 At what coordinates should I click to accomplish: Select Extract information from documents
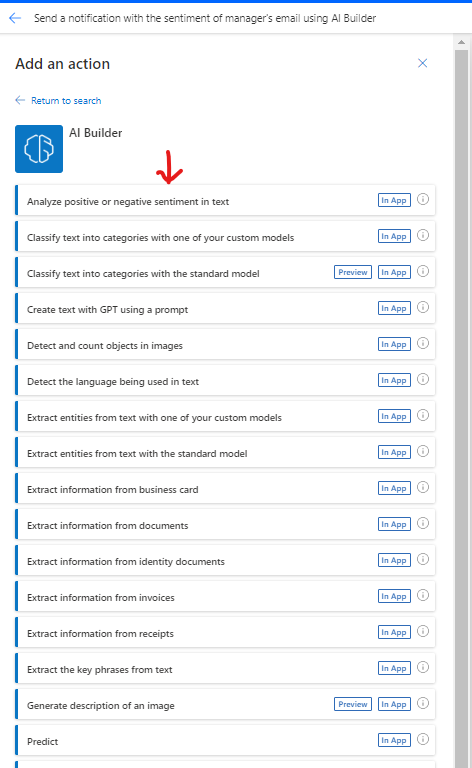pyautogui.click(x=225, y=525)
